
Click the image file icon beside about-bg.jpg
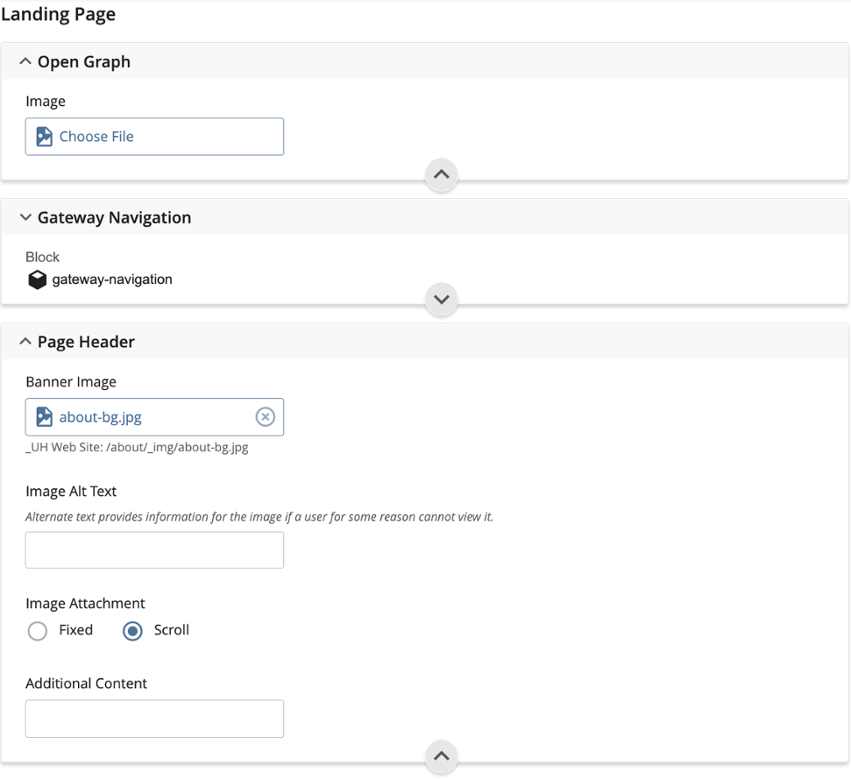click(44, 417)
